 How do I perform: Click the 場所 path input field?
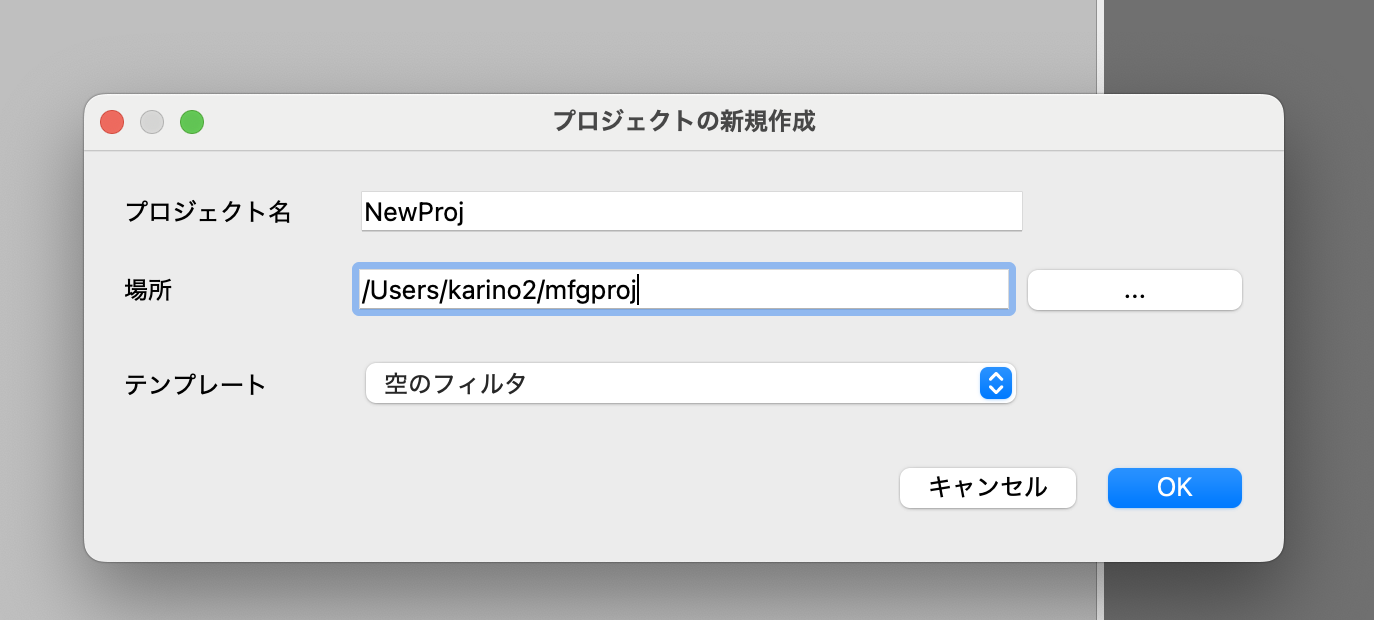click(x=683, y=289)
